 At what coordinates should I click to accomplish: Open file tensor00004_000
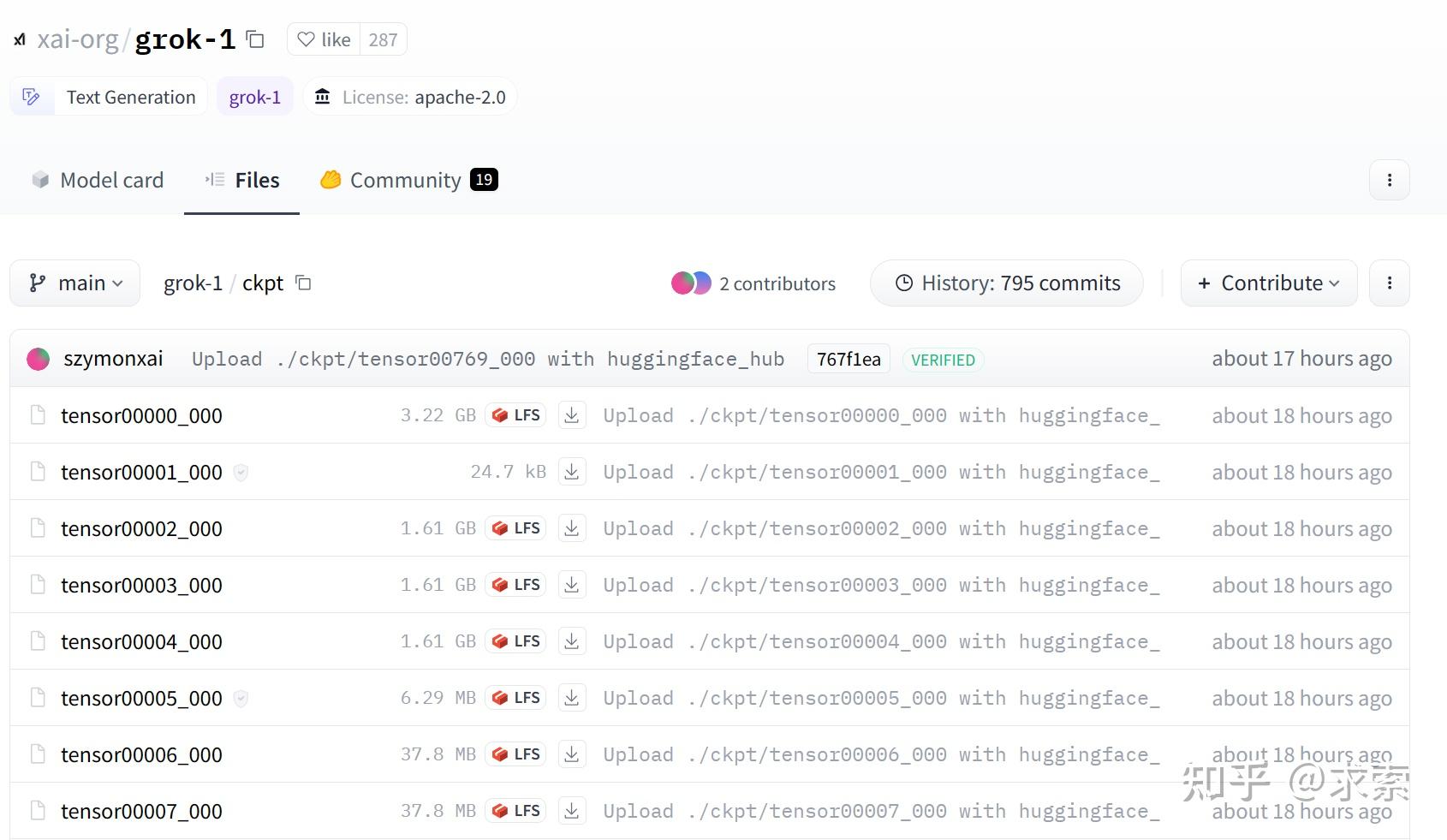click(x=141, y=641)
